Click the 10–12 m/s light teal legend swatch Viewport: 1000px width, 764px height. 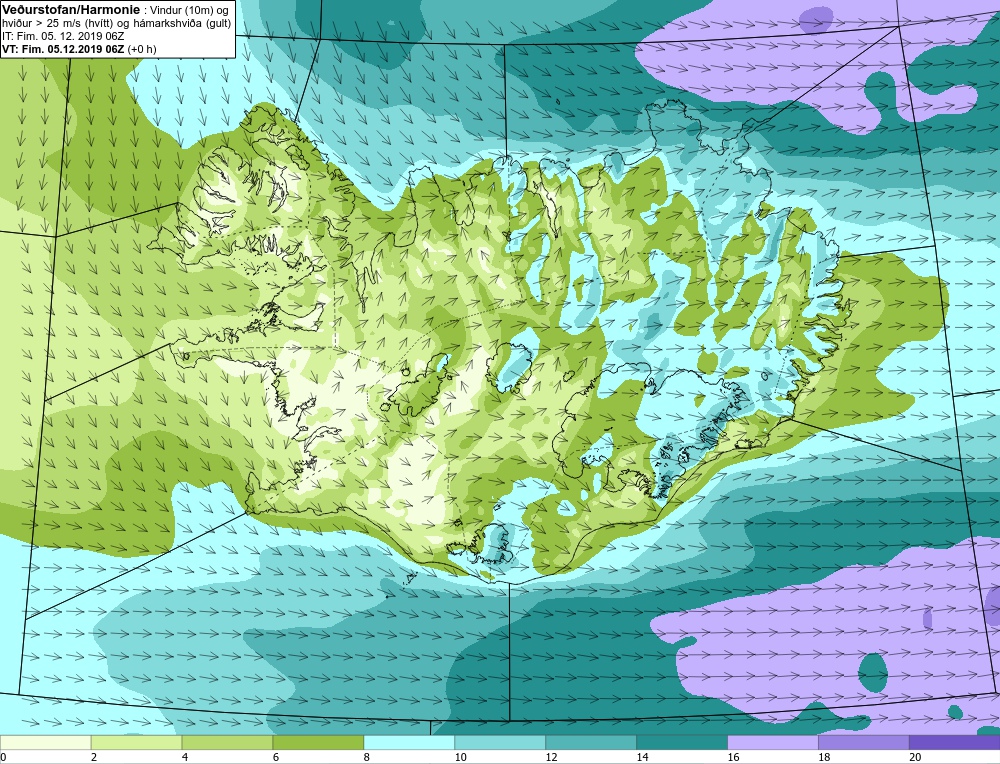(x=500, y=742)
